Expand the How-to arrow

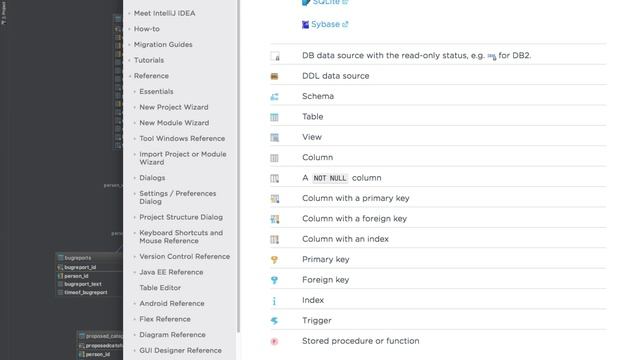[x=129, y=29]
